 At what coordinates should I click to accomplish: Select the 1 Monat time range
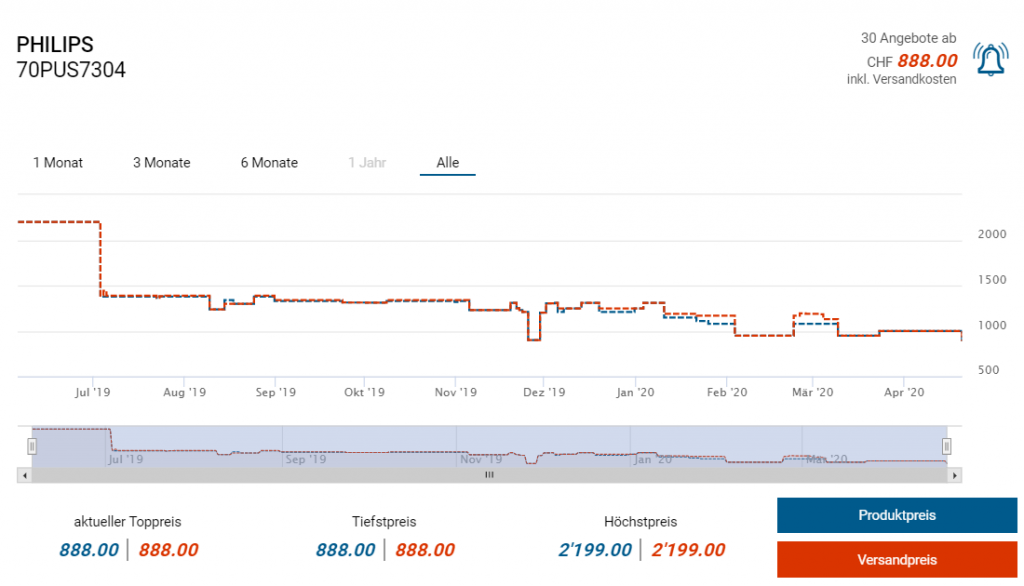pos(58,163)
